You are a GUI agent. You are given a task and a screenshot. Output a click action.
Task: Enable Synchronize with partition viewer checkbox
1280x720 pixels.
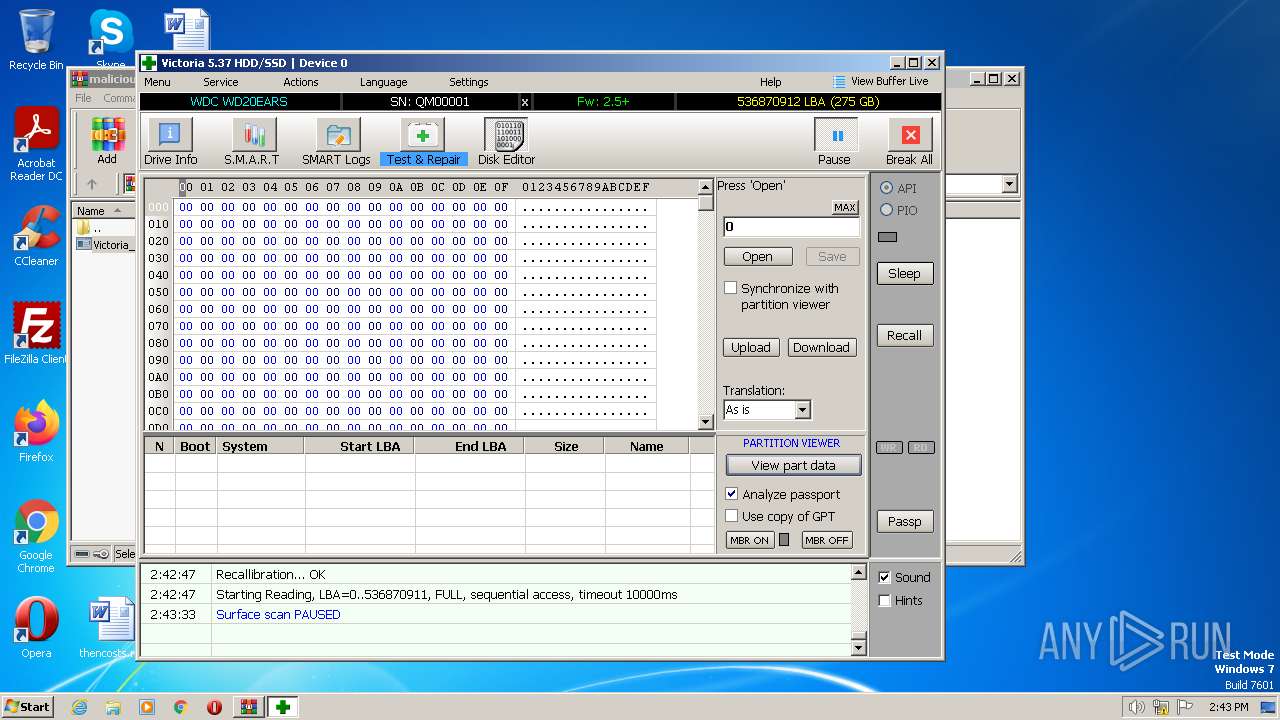tap(730, 288)
